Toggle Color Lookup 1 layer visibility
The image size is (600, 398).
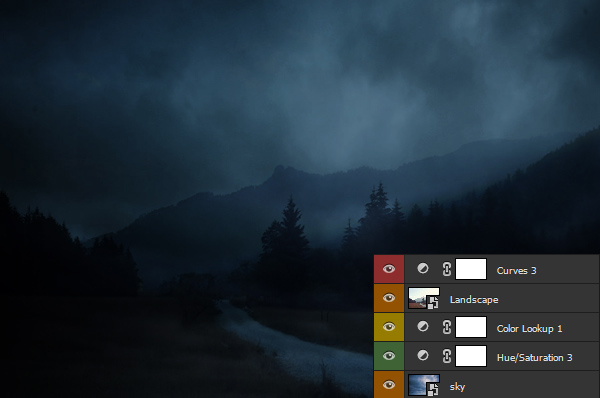tap(389, 327)
